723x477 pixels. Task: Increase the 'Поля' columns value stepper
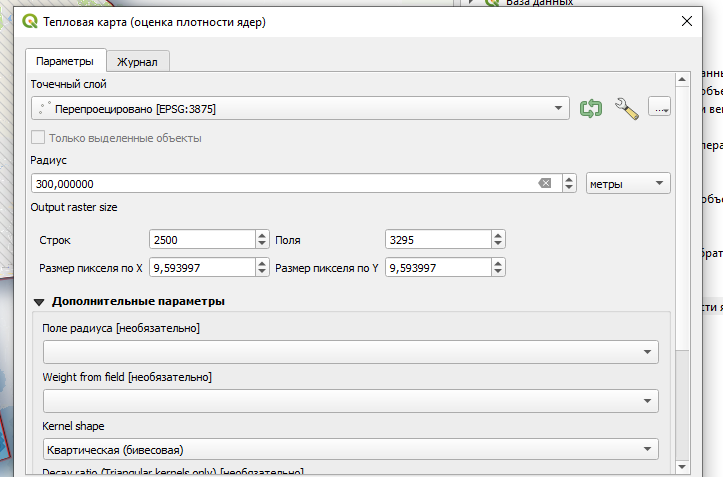tap(498, 236)
